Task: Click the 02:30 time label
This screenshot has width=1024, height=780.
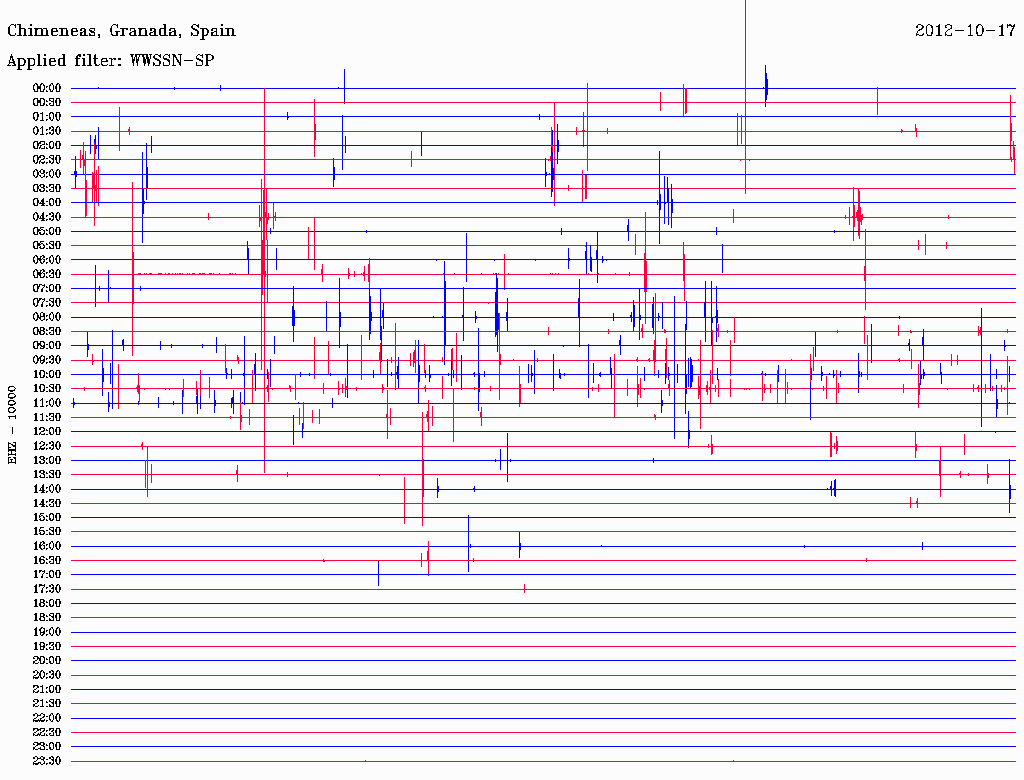Action: (x=47, y=159)
